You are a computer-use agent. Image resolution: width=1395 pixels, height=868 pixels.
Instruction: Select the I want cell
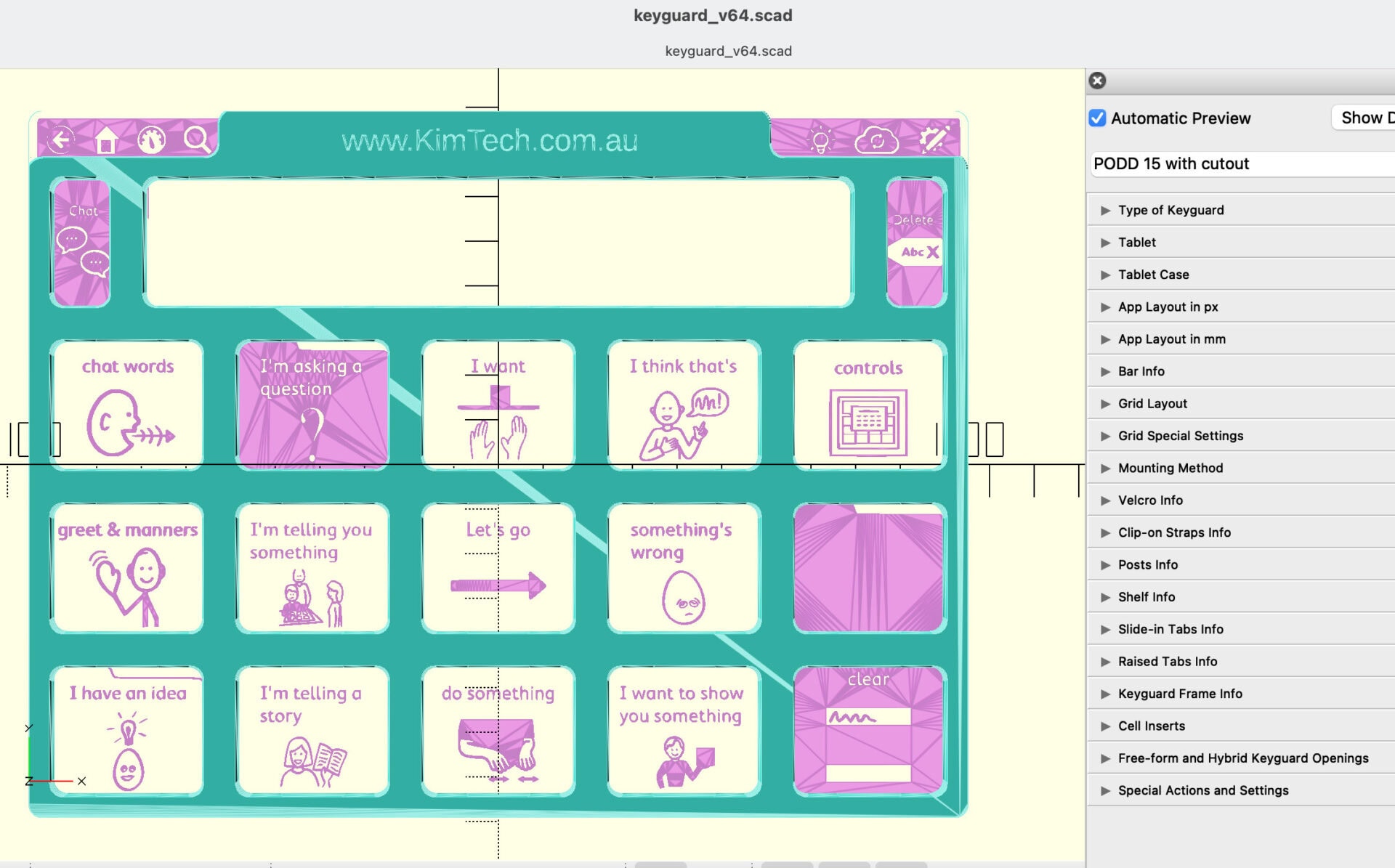pyautogui.click(x=498, y=405)
